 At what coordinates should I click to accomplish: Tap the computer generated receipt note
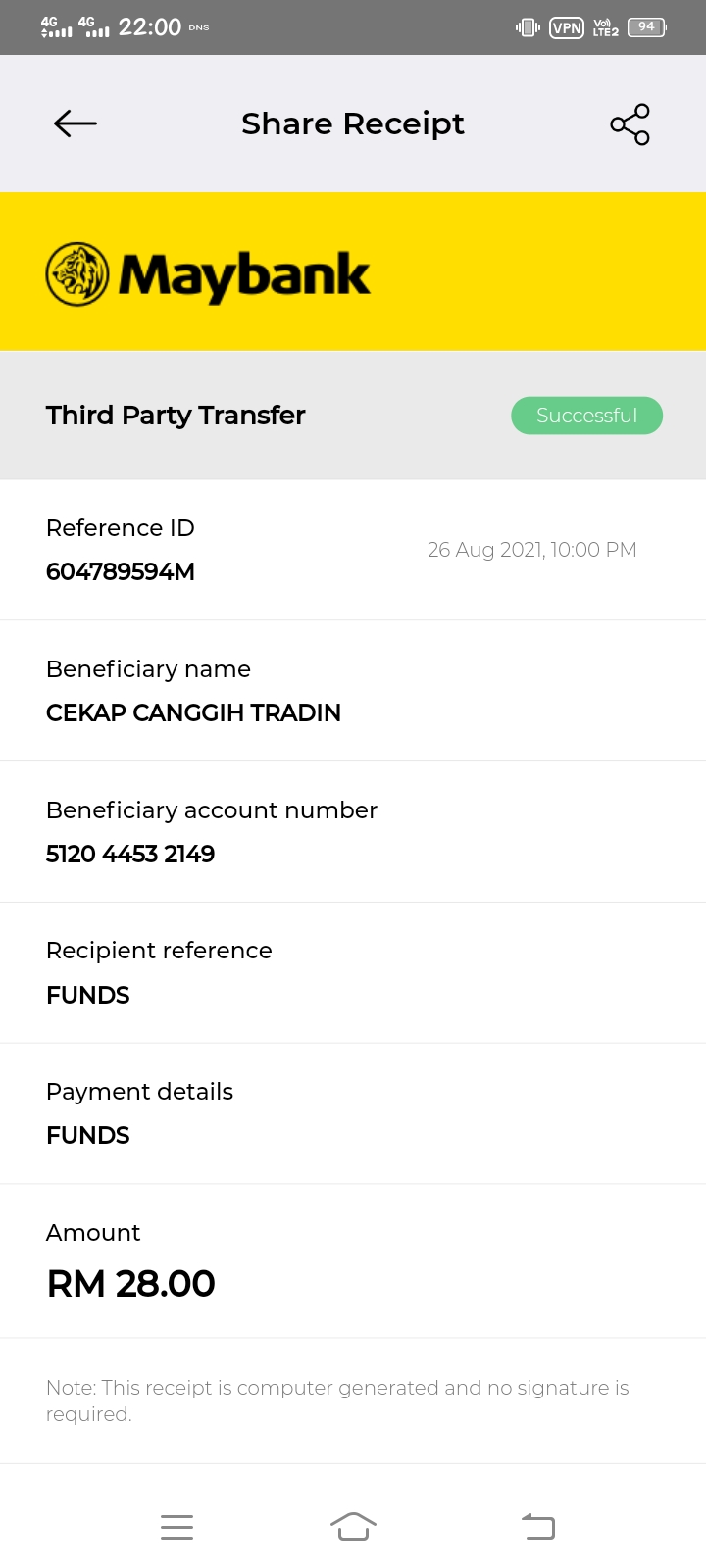pyautogui.click(x=337, y=1400)
